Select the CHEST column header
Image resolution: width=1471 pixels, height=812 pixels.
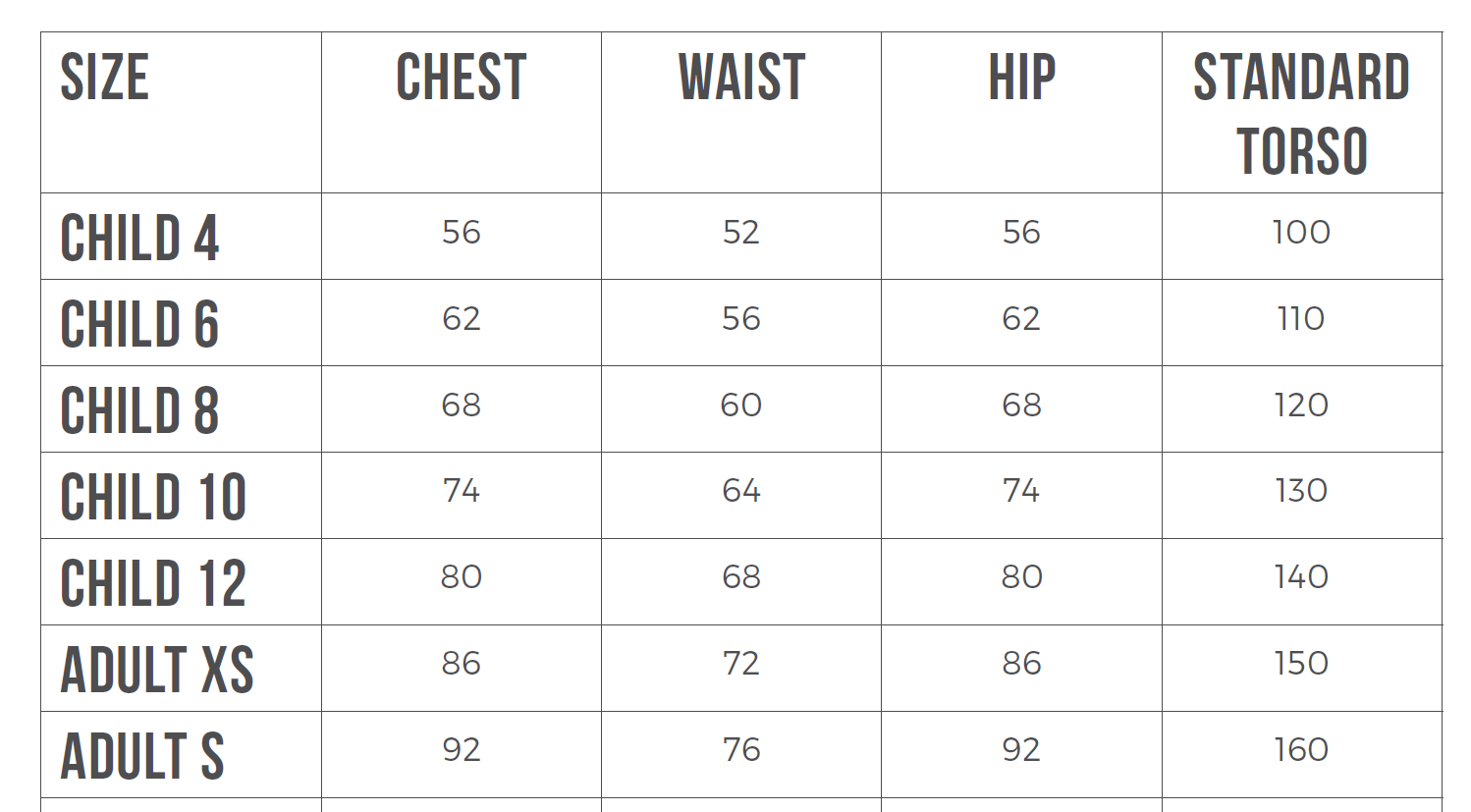point(462,79)
